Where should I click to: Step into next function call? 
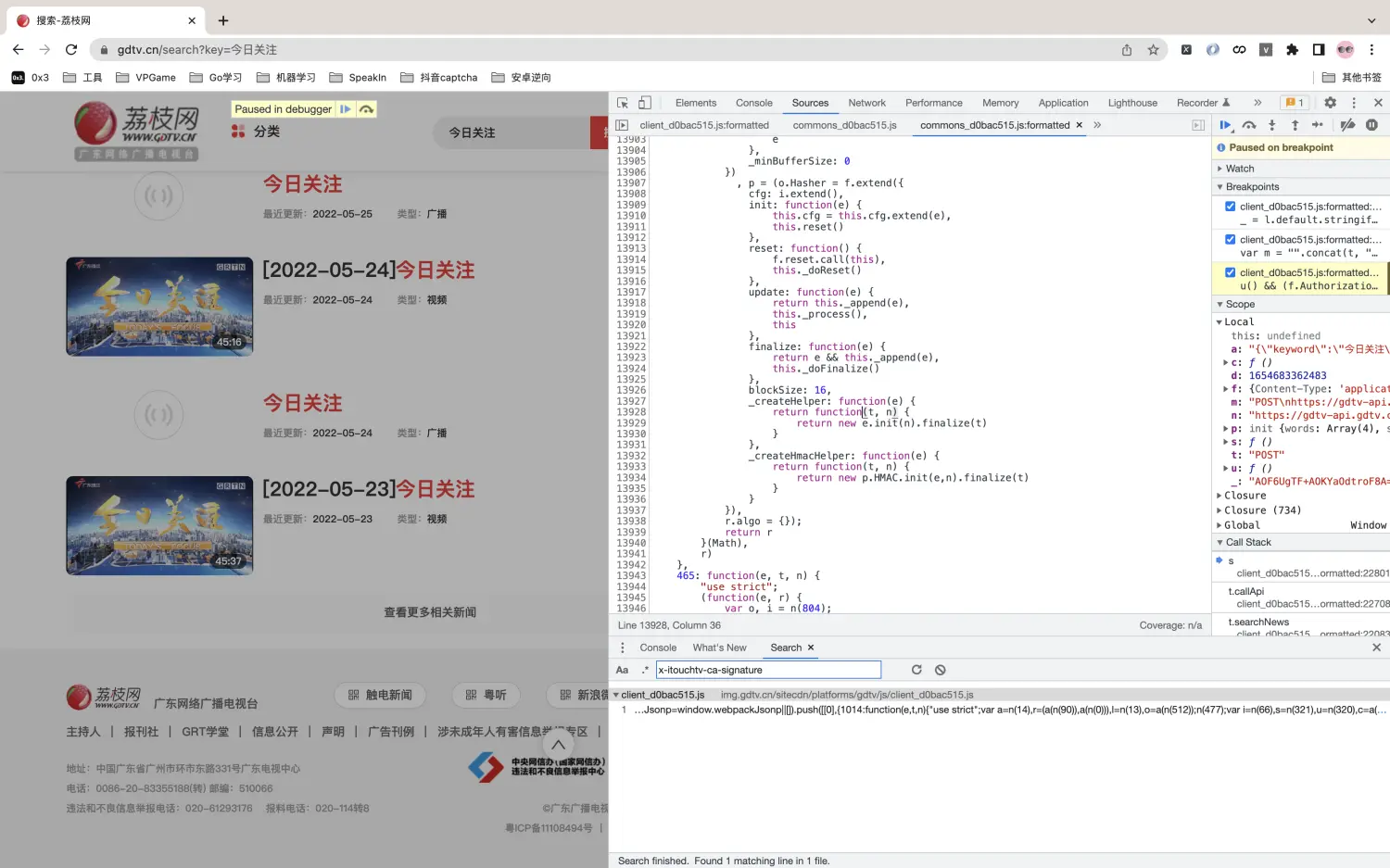pyautogui.click(x=1271, y=125)
